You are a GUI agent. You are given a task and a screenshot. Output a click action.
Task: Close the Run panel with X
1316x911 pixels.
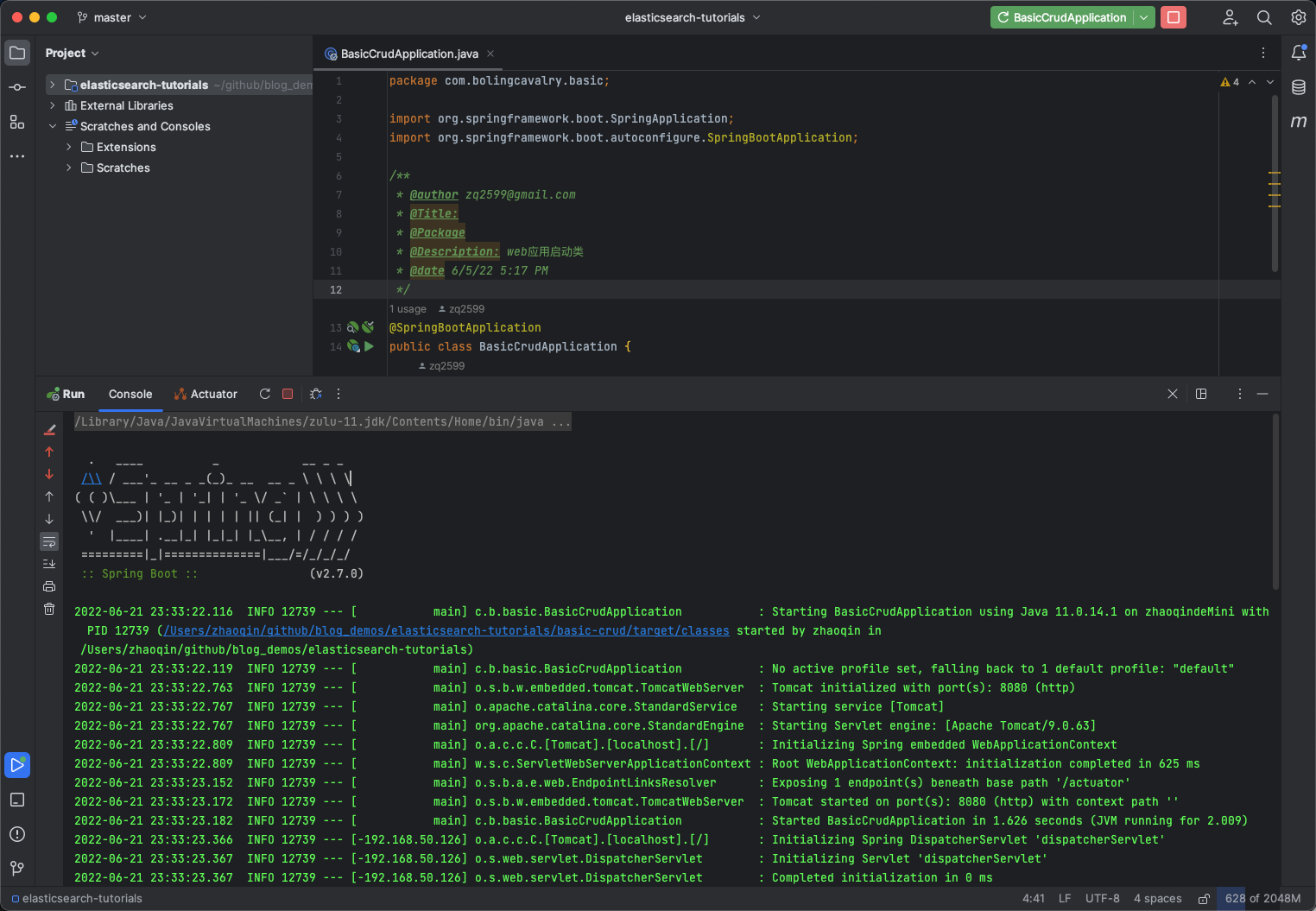(1173, 394)
